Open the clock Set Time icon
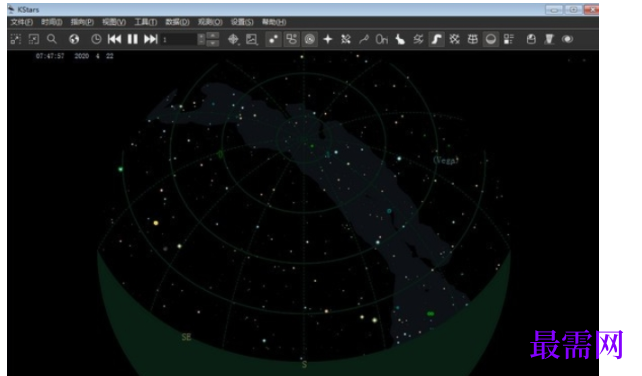 point(96,39)
